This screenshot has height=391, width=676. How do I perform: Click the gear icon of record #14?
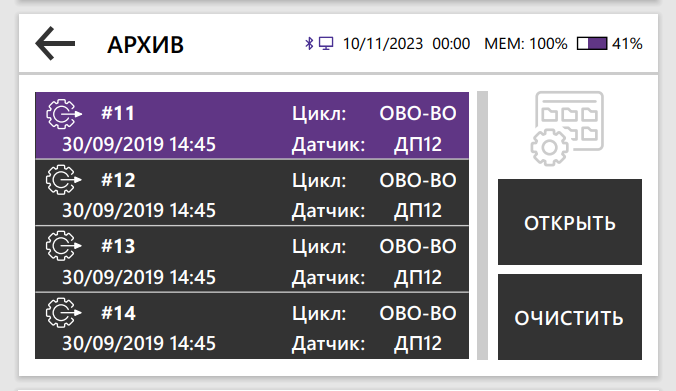64,313
